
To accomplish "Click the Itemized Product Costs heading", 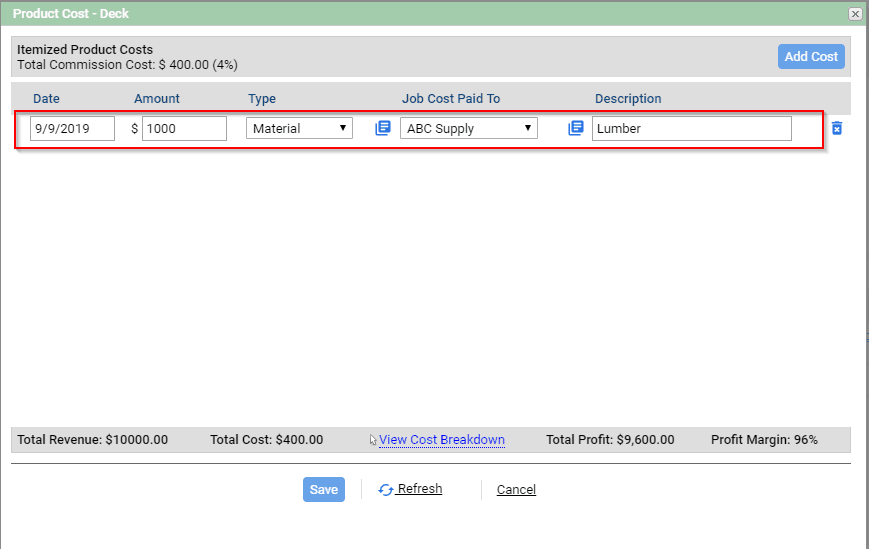I will point(85,49).
